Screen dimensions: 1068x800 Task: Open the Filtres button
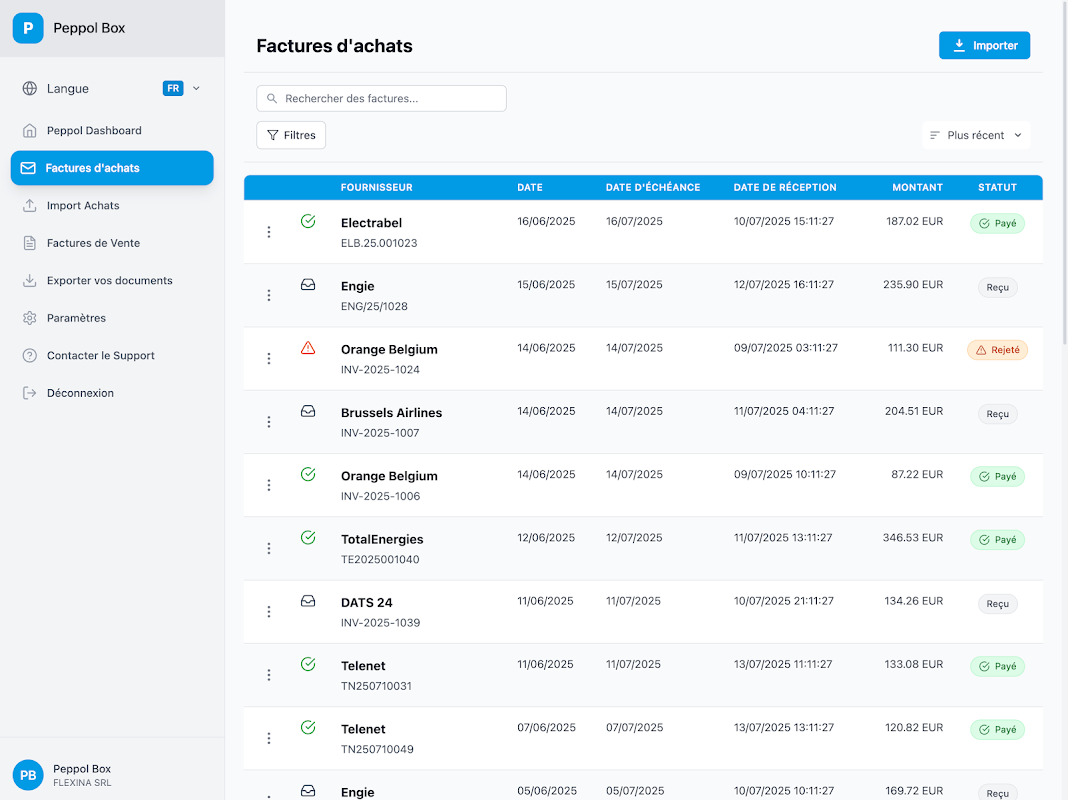pos(291,135)
